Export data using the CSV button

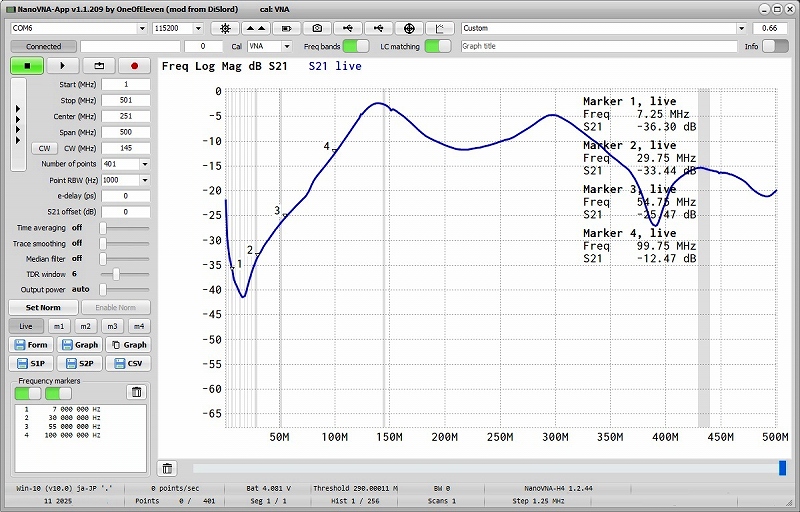click(x=128, y=363)
